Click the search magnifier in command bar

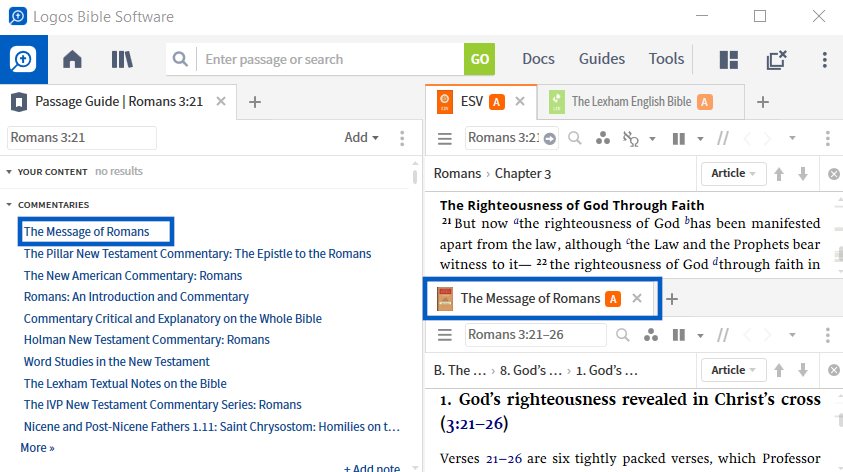181,59
